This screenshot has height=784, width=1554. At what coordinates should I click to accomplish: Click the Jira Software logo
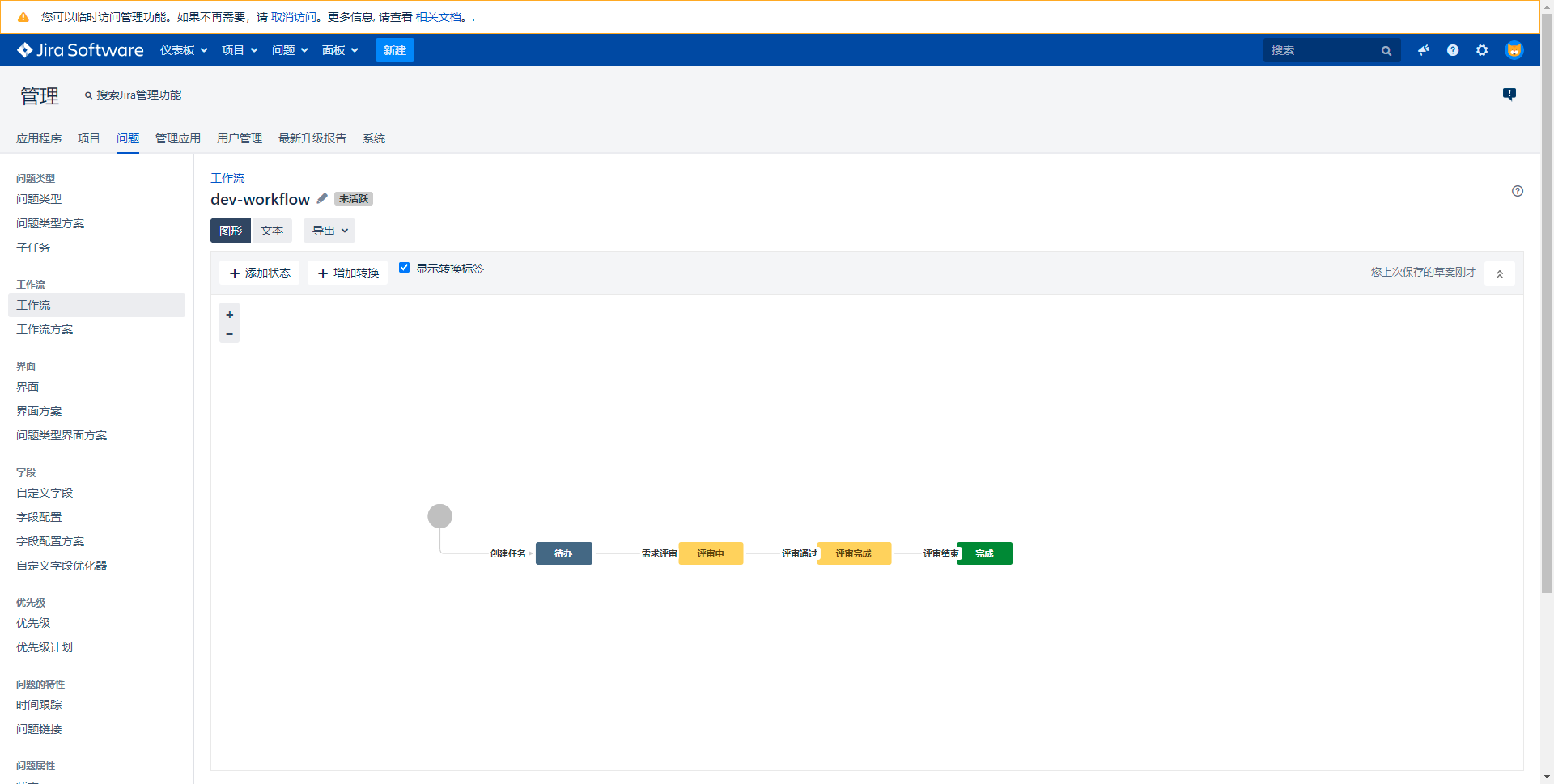point(79,49)
